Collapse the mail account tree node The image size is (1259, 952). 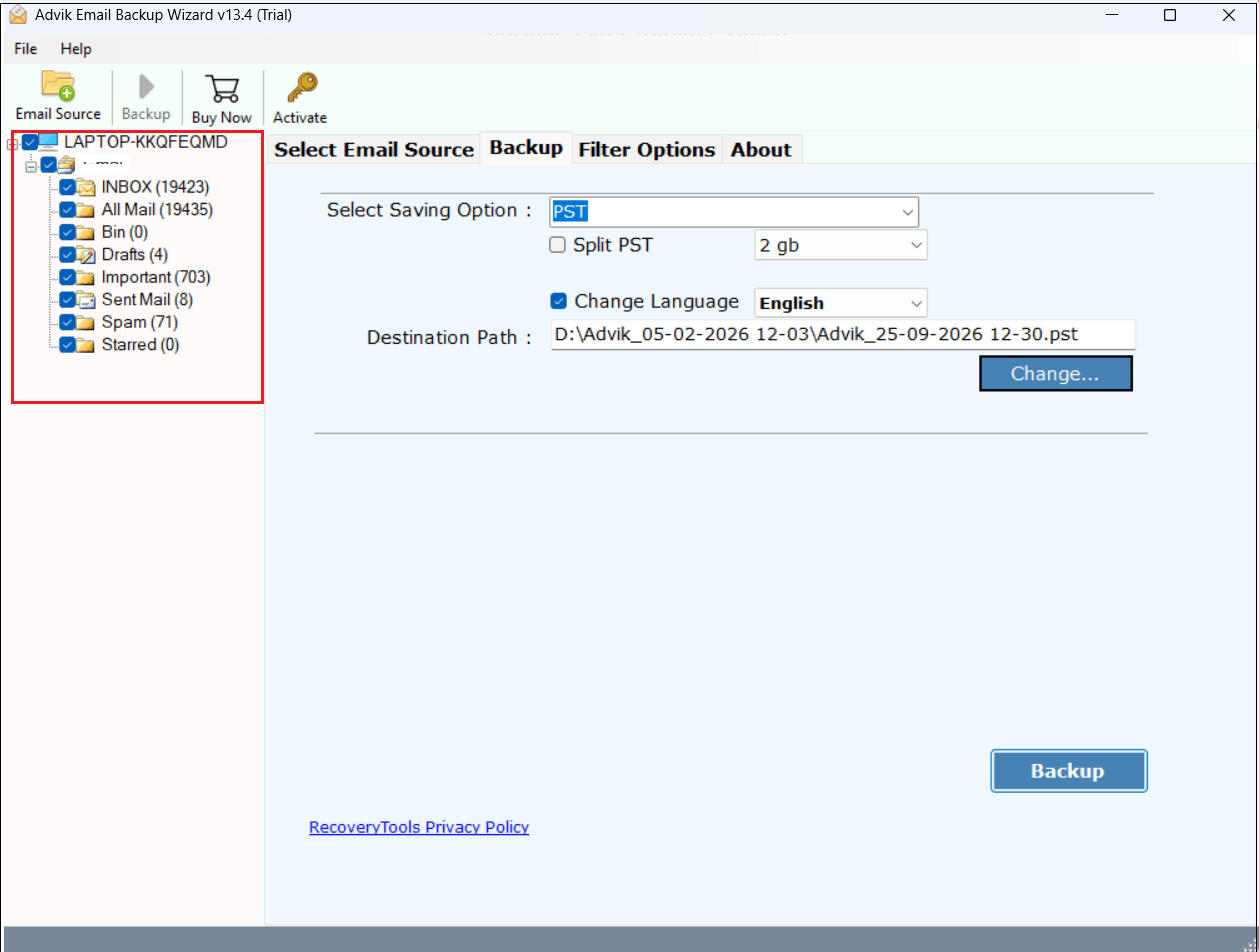tap(31, 165)
